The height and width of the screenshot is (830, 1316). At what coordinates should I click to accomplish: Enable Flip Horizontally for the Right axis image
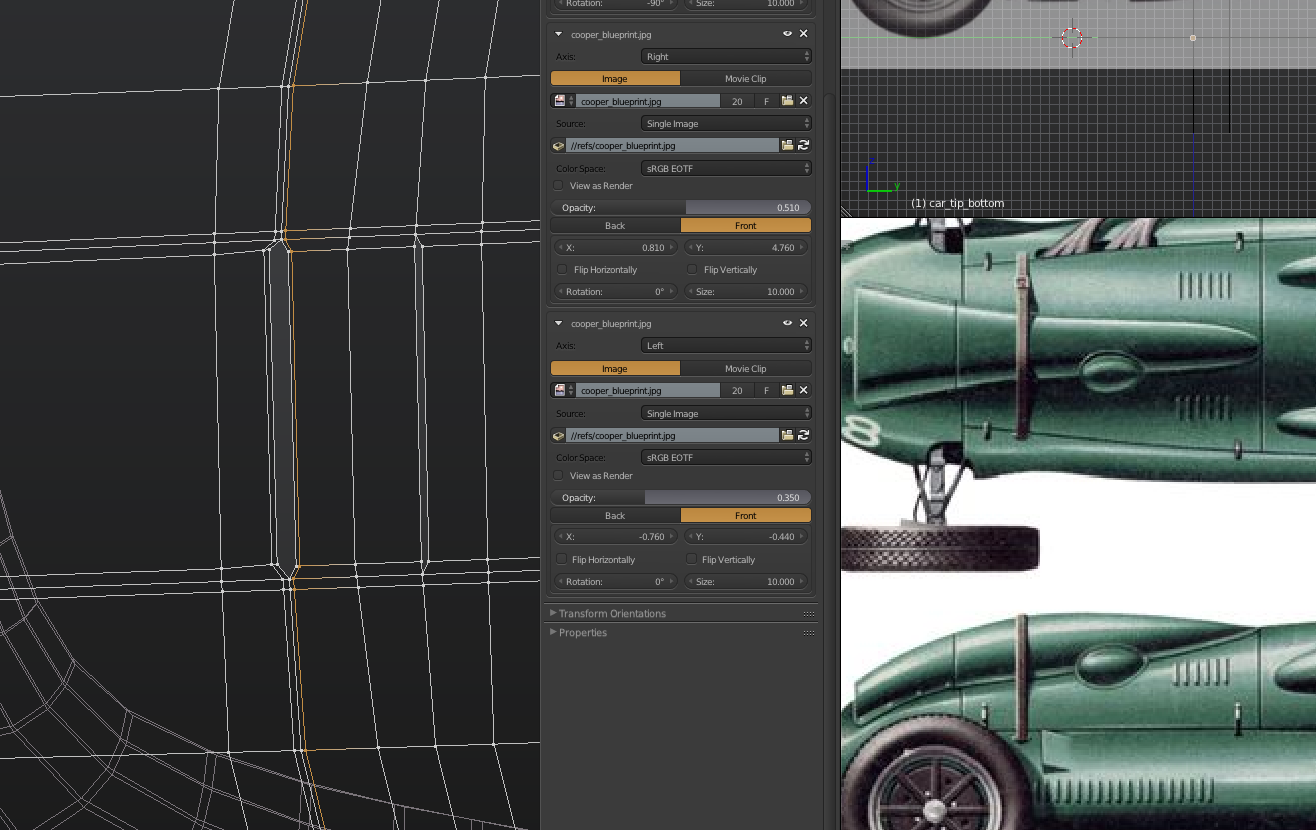[562, 270]
